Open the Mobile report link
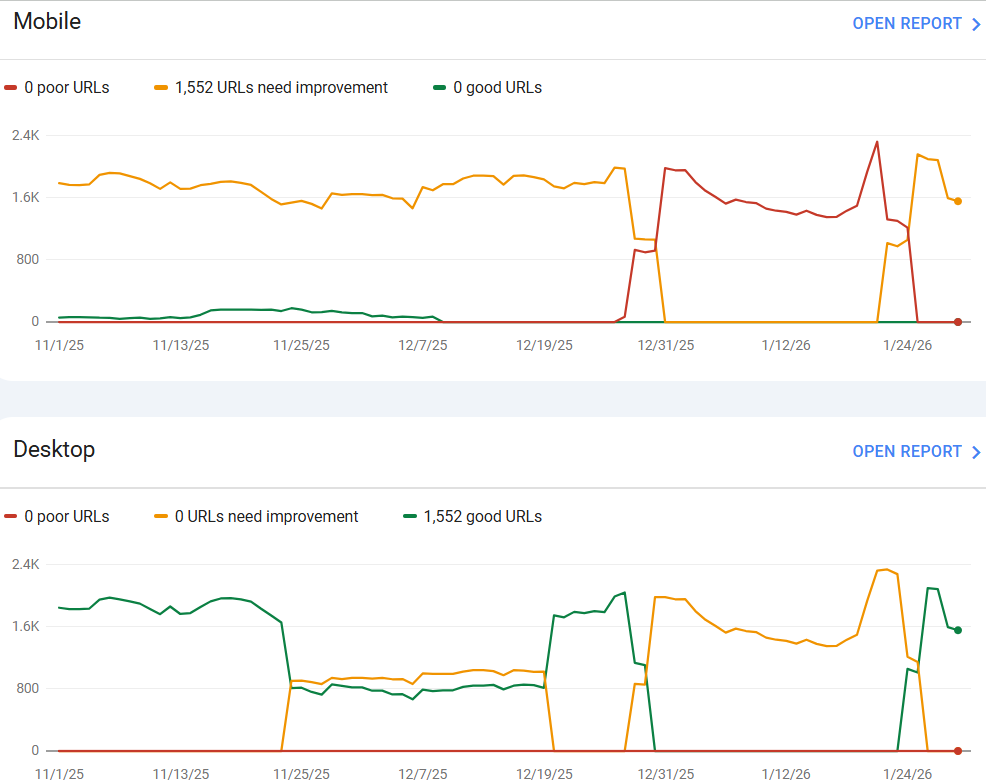This screenshot has width=986, height=780. [x=916, y=24]
